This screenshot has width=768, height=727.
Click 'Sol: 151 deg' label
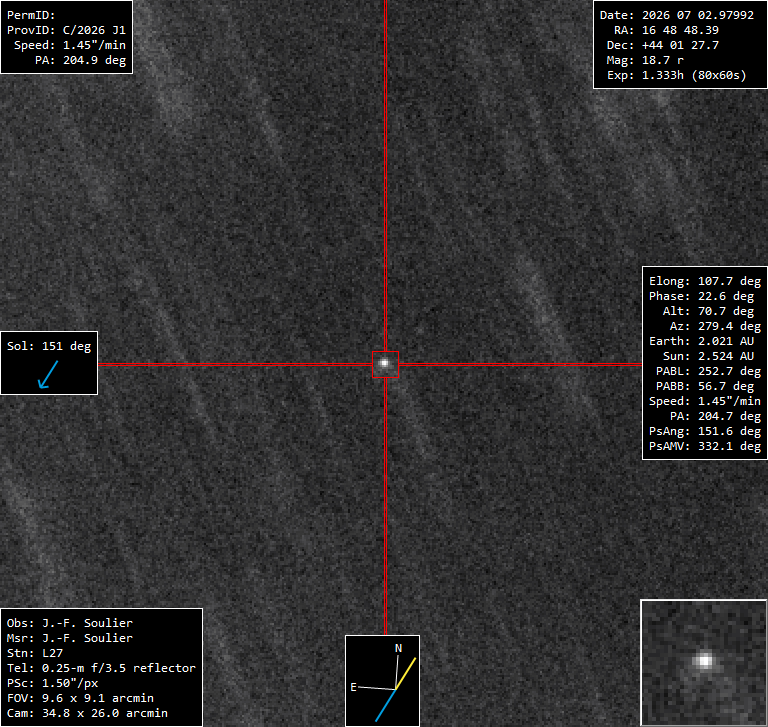pos(49,346)
